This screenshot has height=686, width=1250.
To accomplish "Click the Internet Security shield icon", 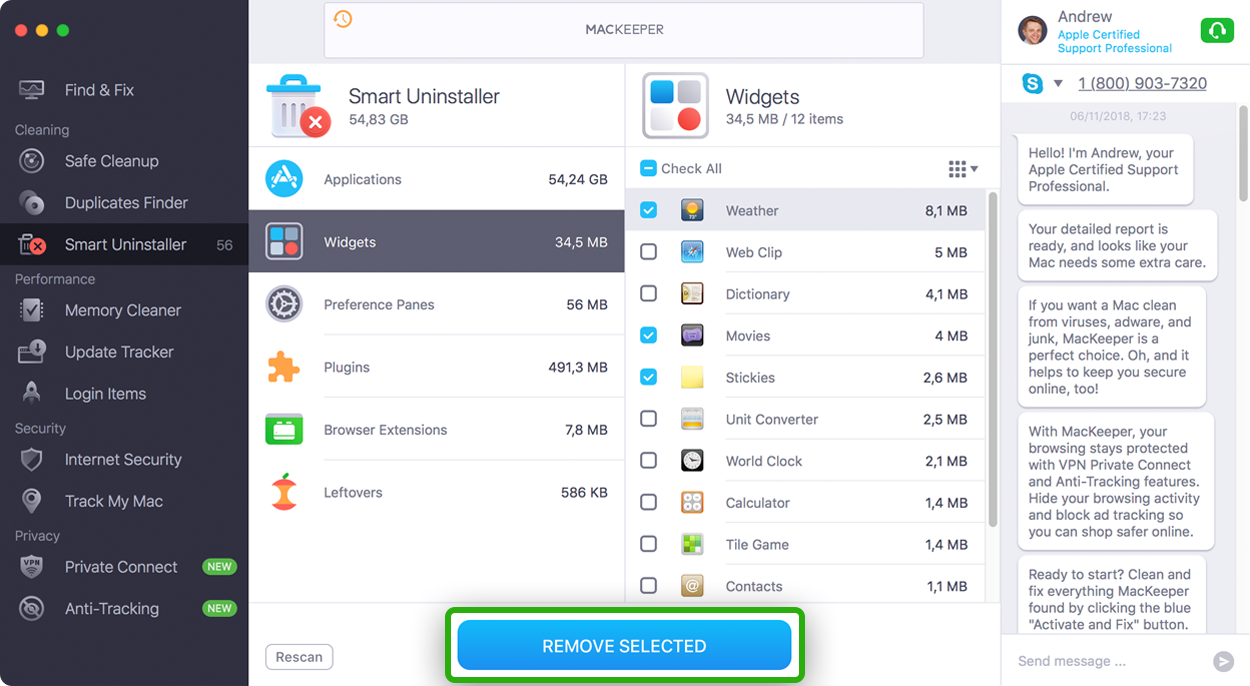I will pos(32,460).
